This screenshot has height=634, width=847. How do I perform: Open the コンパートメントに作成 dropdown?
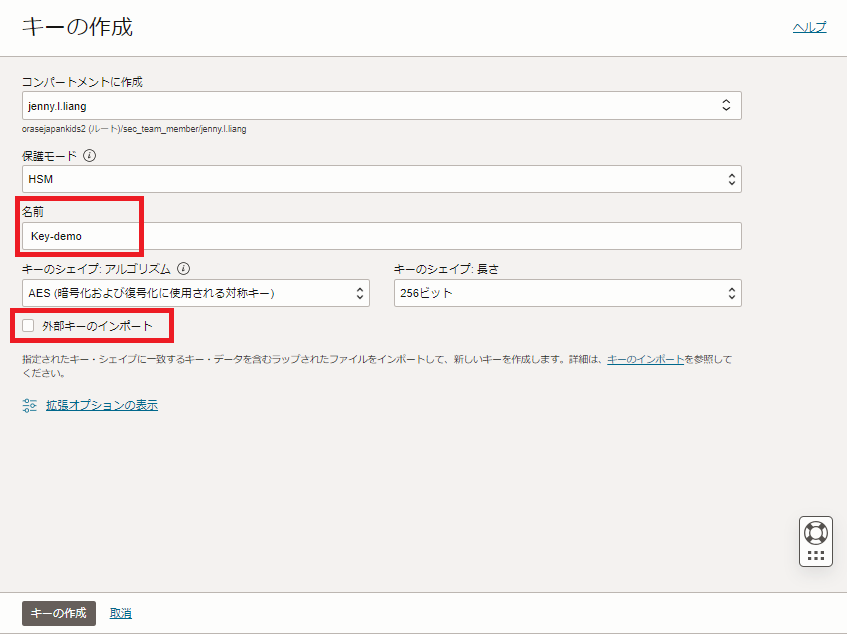[381, 106]
